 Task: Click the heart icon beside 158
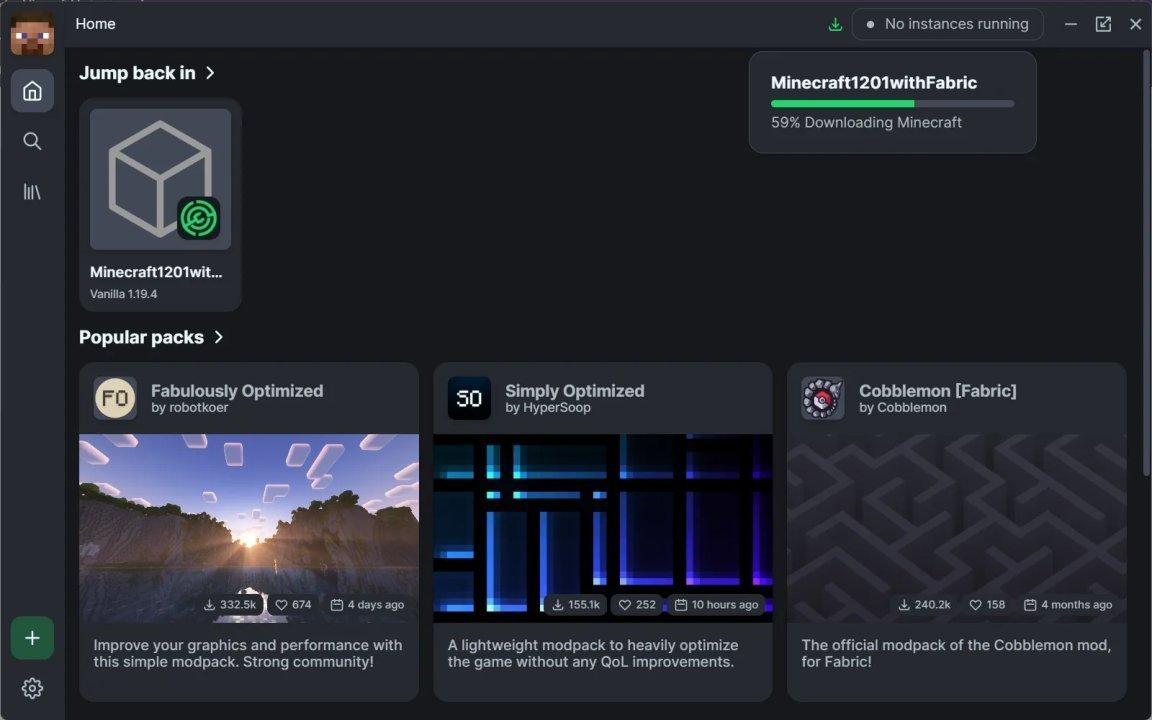976,605
